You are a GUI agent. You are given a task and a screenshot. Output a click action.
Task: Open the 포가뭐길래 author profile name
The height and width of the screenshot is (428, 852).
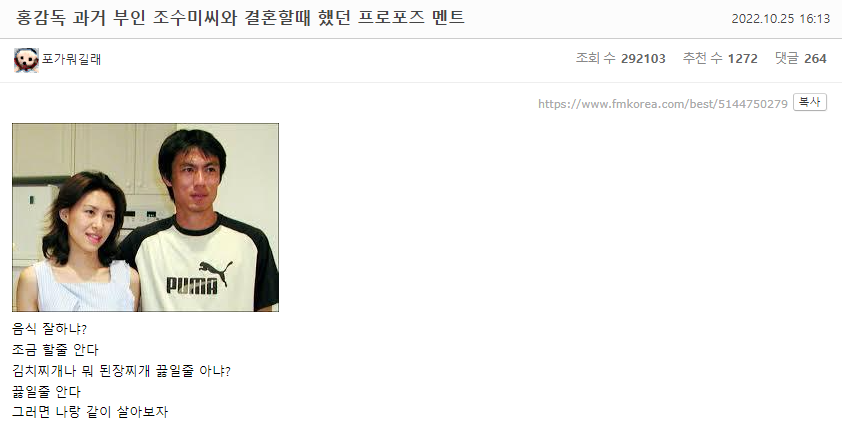pyautogui.click(x=71, y=59)
